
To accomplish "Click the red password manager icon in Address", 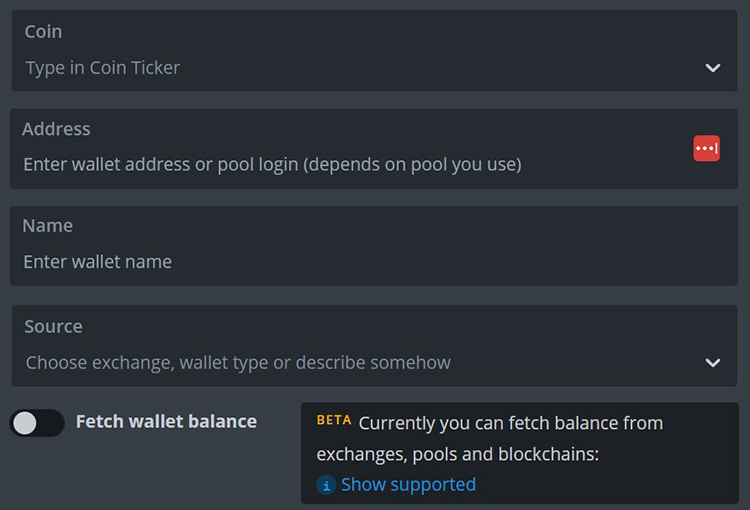I will [x=706, y=148].
